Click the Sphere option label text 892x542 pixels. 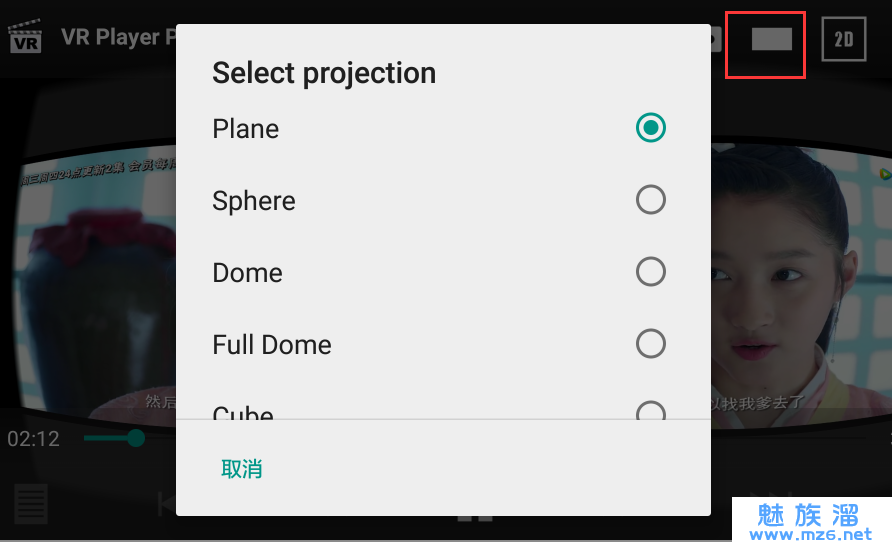coord(254,201)
